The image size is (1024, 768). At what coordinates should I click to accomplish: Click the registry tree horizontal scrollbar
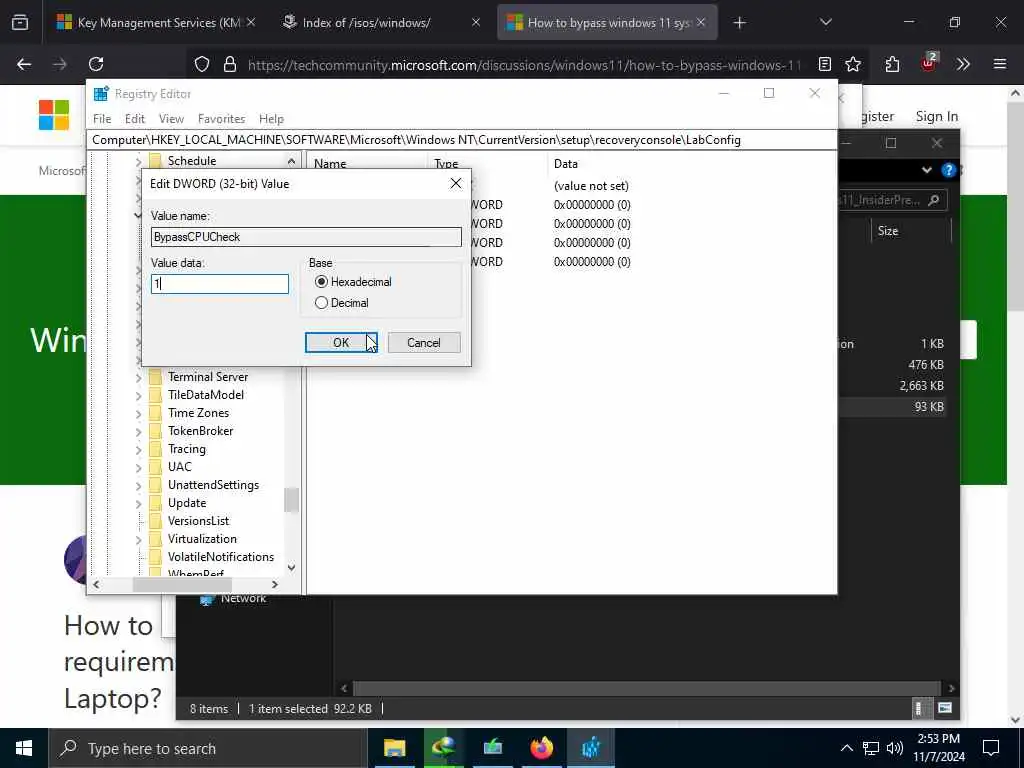182,584
